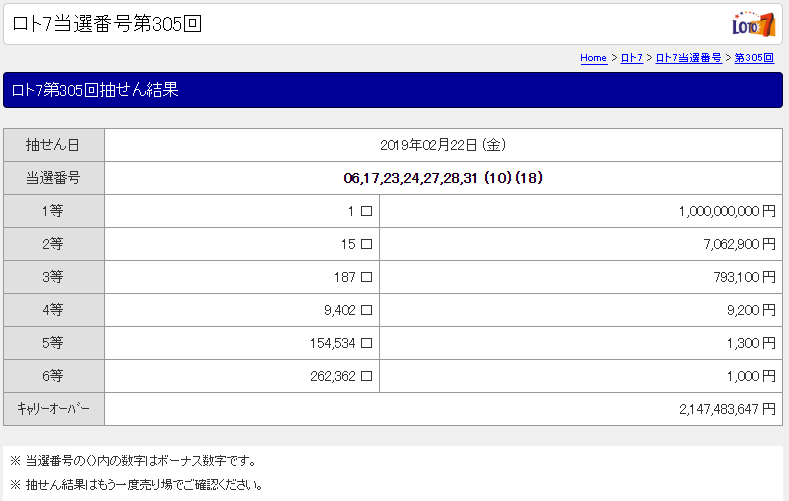Select the 4等 row label
789x501 pixels.
click(x=53, y=310)
